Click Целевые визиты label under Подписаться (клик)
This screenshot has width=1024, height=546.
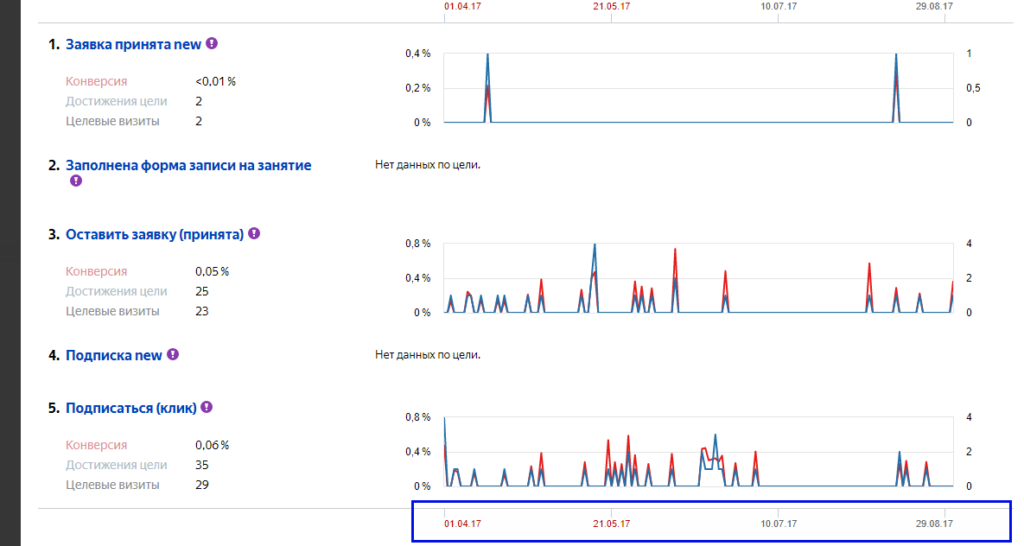pyautogui.click(x=112, y=485)
